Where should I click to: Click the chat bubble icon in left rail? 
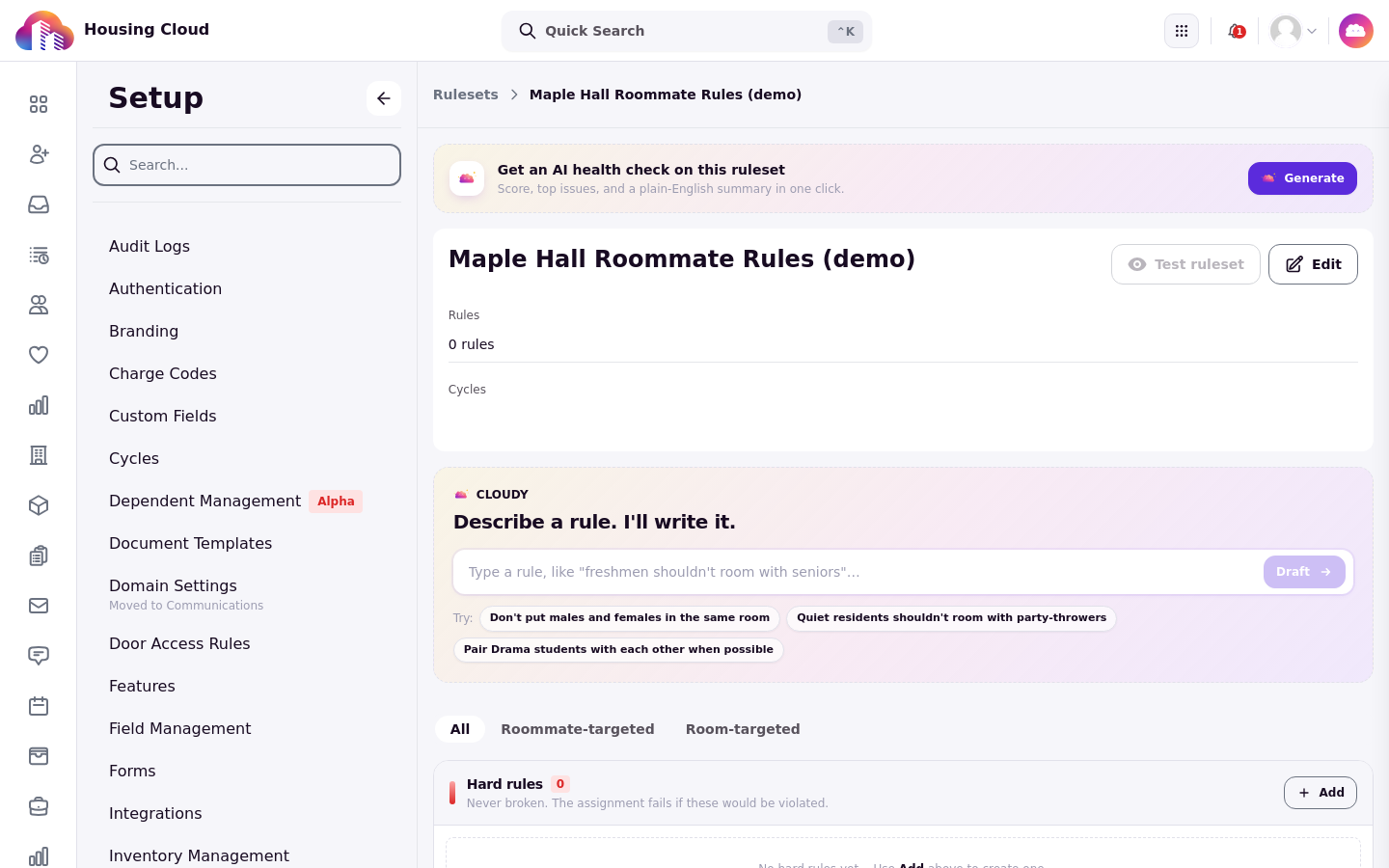pos(39,656)
